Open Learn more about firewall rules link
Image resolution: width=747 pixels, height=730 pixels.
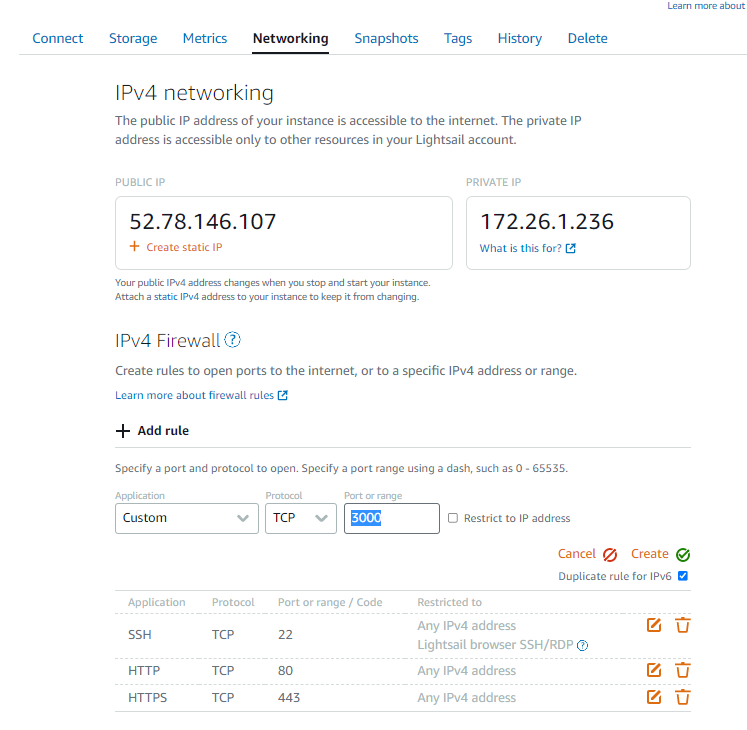[x=201, y=395]
